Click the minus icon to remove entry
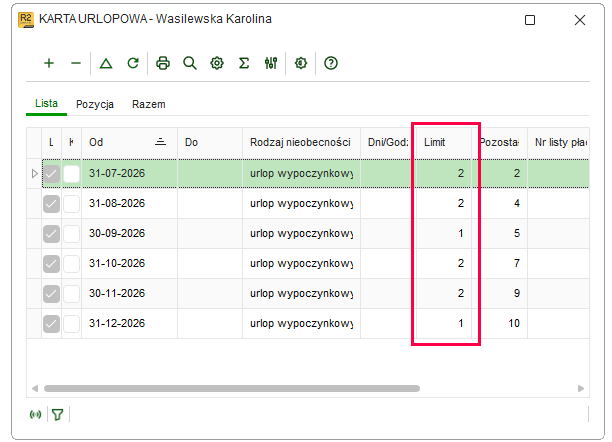 (x=76, y=63)
